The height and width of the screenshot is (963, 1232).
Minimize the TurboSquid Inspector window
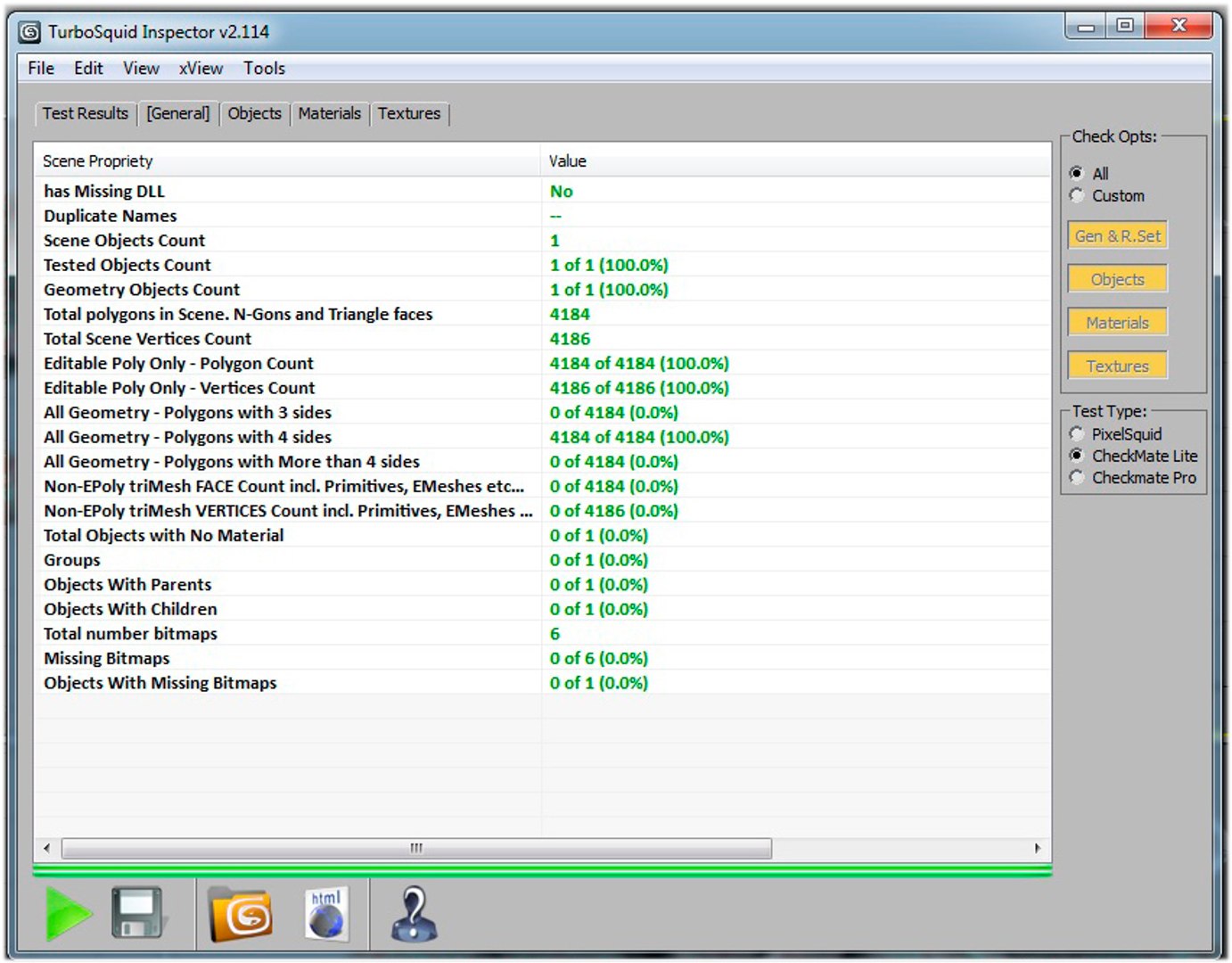(1085, 26)
